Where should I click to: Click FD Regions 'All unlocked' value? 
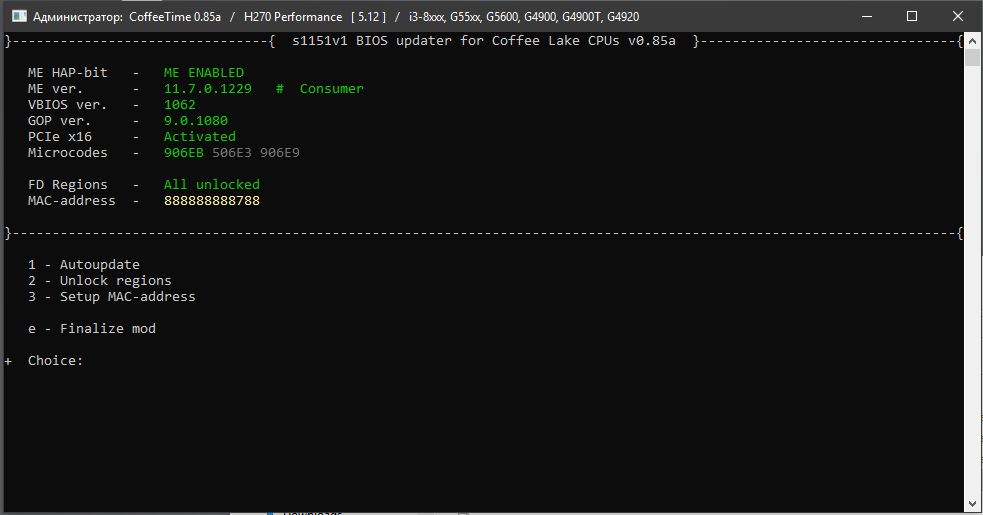coord(212,184)
